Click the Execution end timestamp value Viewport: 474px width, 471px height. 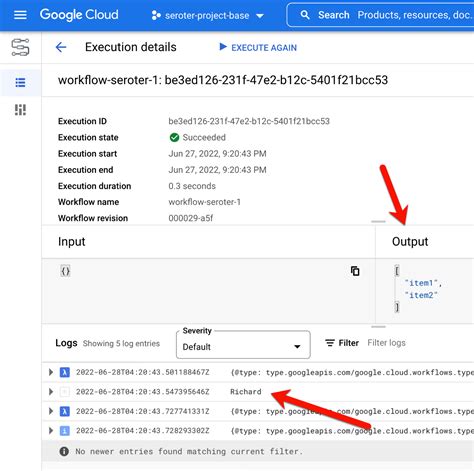point(217,170)
